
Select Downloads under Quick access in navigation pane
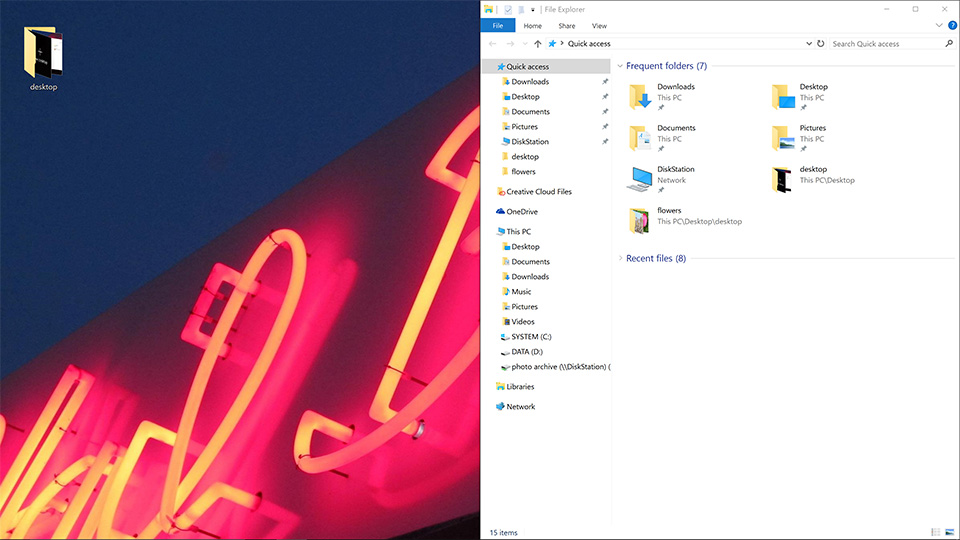tap(530, 81)
